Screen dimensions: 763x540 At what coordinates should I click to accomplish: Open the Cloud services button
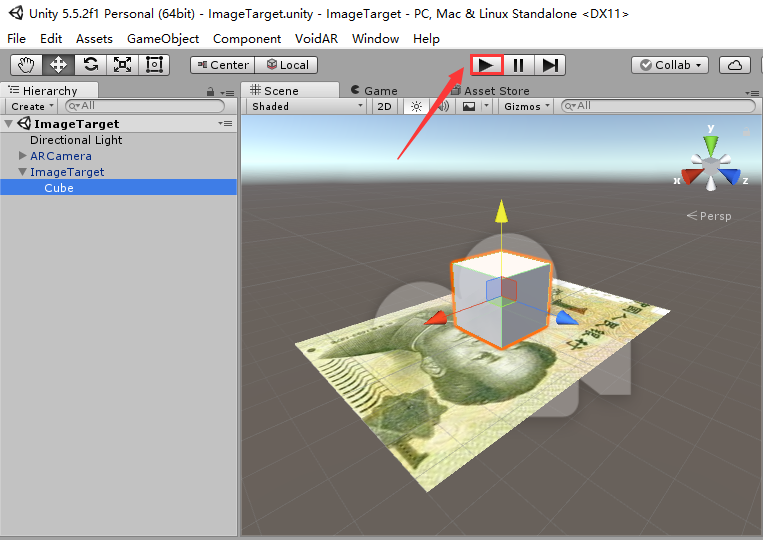pos(735,65)
